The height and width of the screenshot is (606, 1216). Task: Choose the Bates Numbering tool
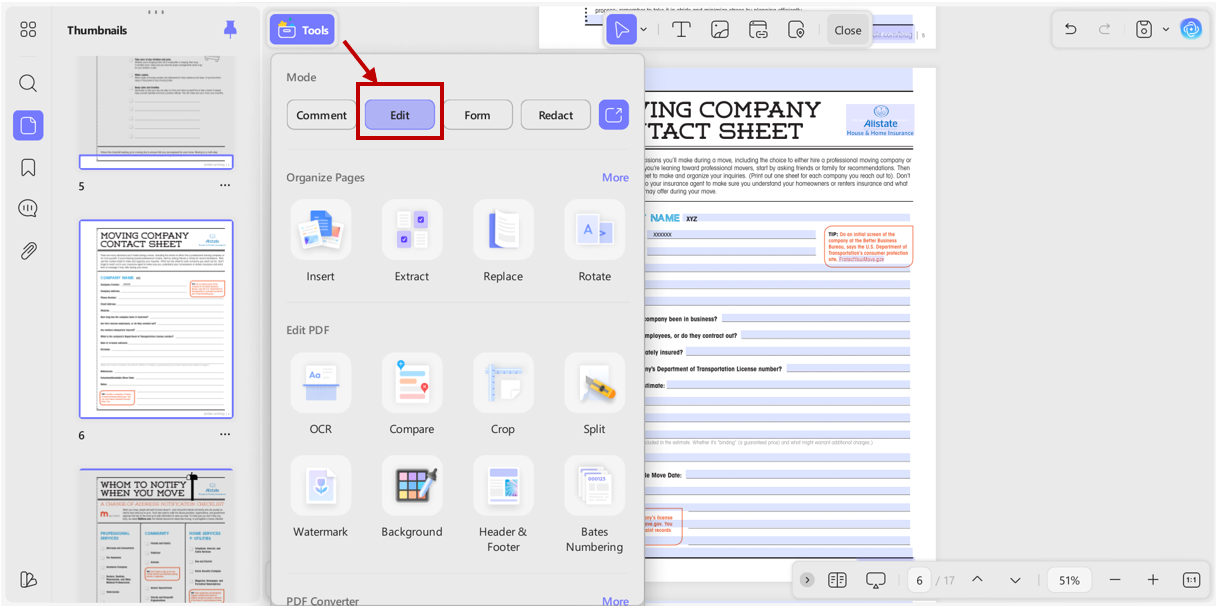pyautogui.click(x=594, y=505)
